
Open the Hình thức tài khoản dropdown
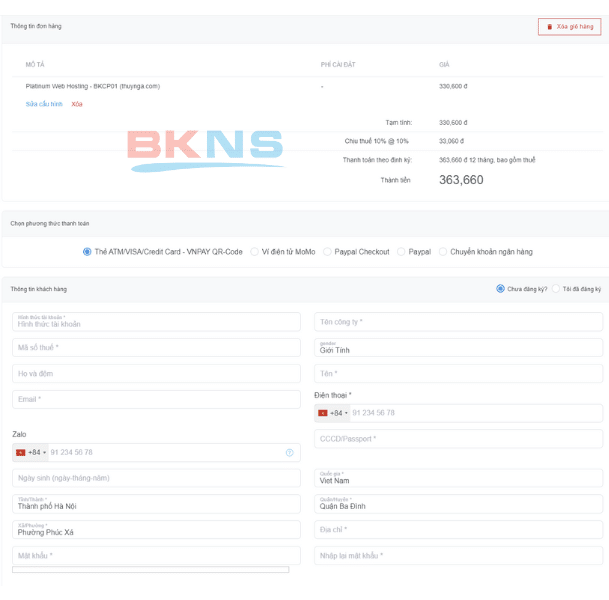156,322
